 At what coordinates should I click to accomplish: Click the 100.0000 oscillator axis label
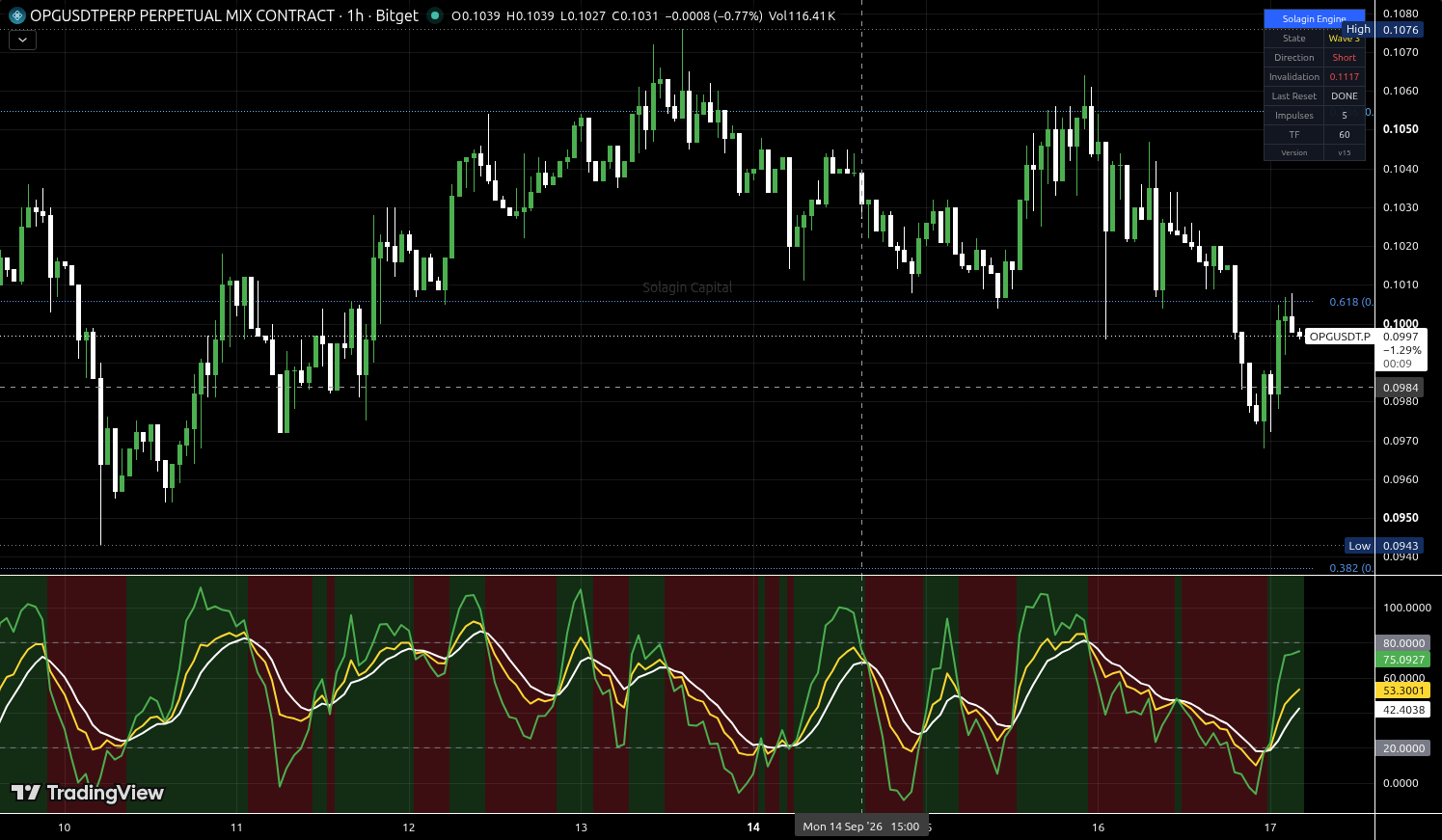(1407, 608)
